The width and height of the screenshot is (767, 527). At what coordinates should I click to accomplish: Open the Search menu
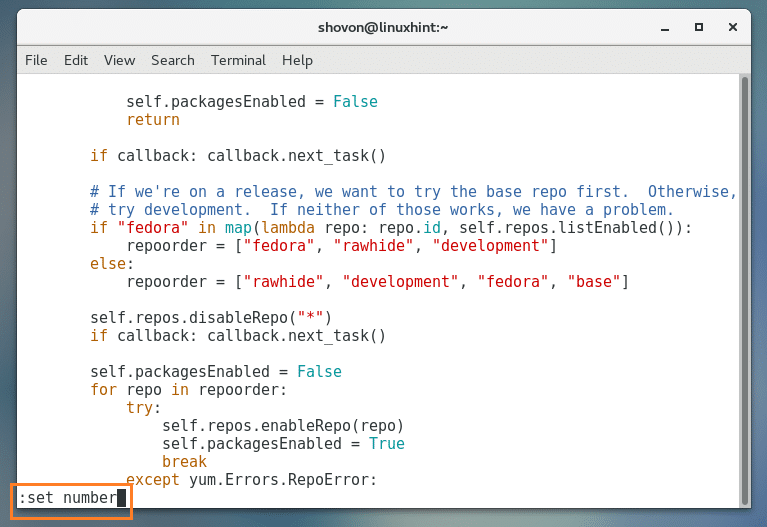click(x=172, y=60)
